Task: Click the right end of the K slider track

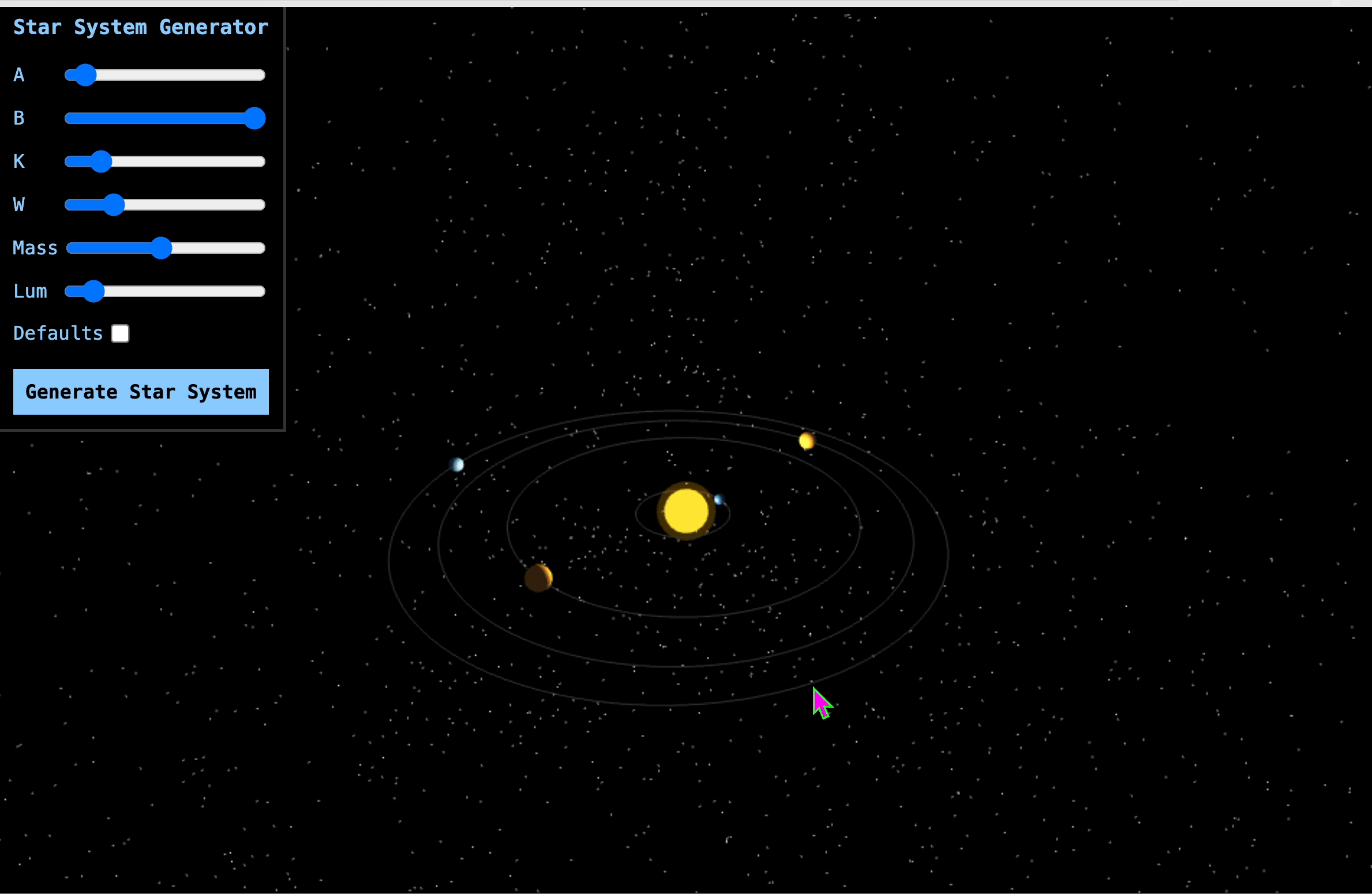Action: point(261,161)
